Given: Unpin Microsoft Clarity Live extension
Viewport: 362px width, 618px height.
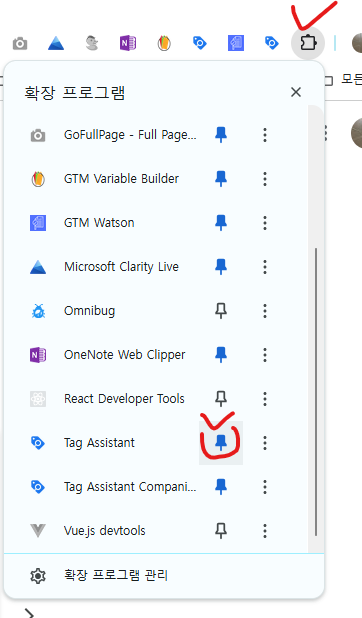Looking at the screenshot, I should point(221,267).
